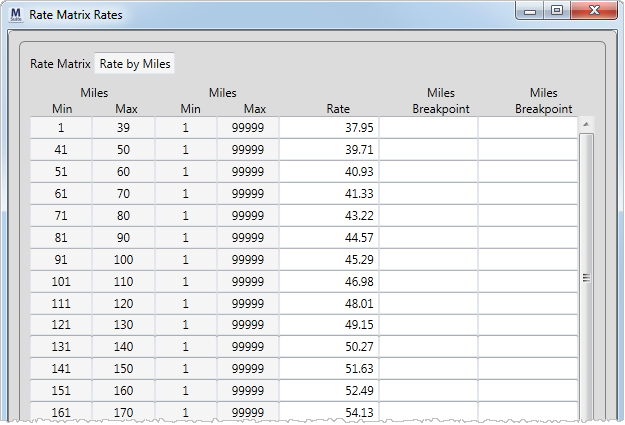The width and height of the screenshot is (625, 425).
Task: Select the rate field with 39.71
Action: (328, 149)
